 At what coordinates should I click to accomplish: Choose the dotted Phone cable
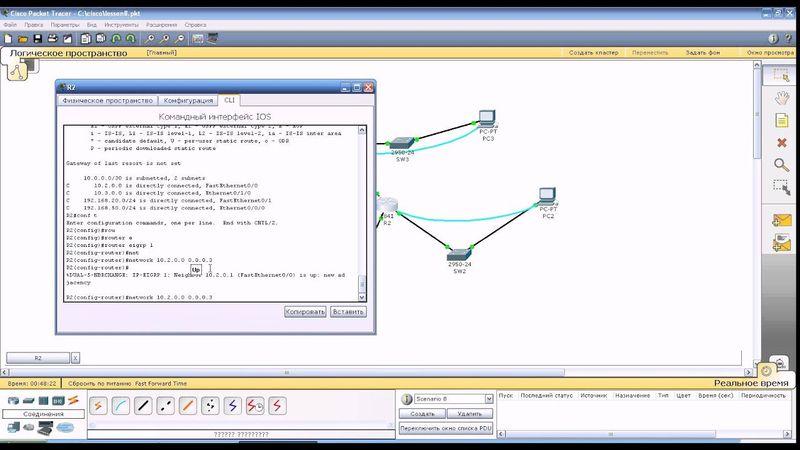tap(210, 406)
